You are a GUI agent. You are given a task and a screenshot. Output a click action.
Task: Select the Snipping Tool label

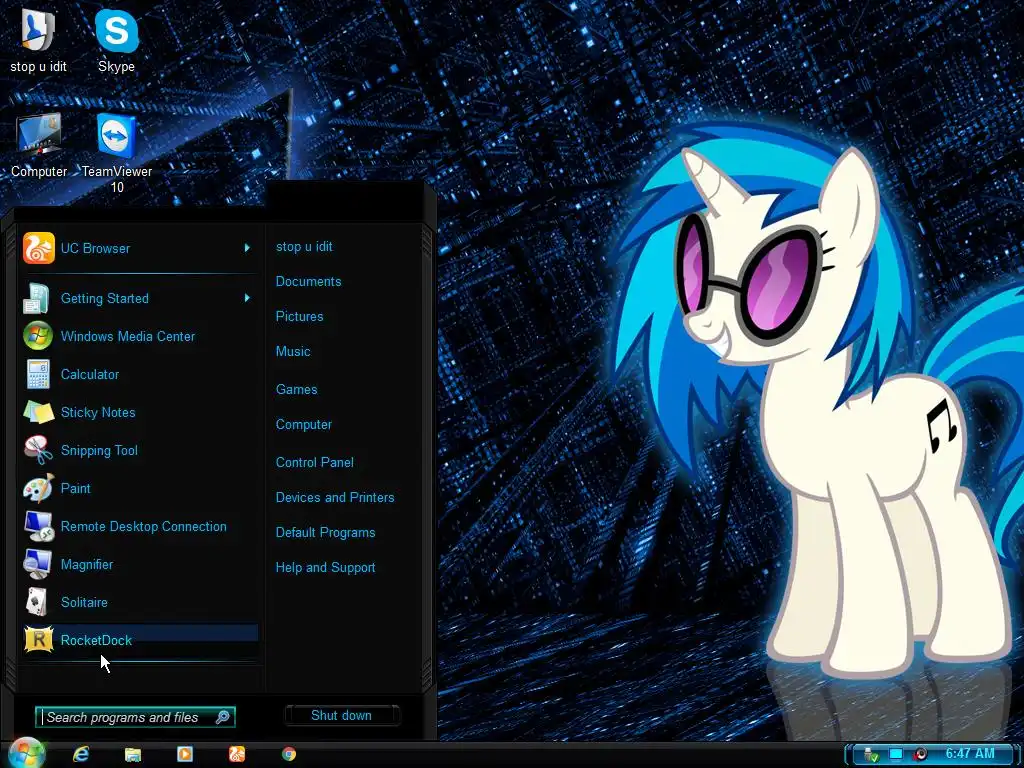point(99,451)
